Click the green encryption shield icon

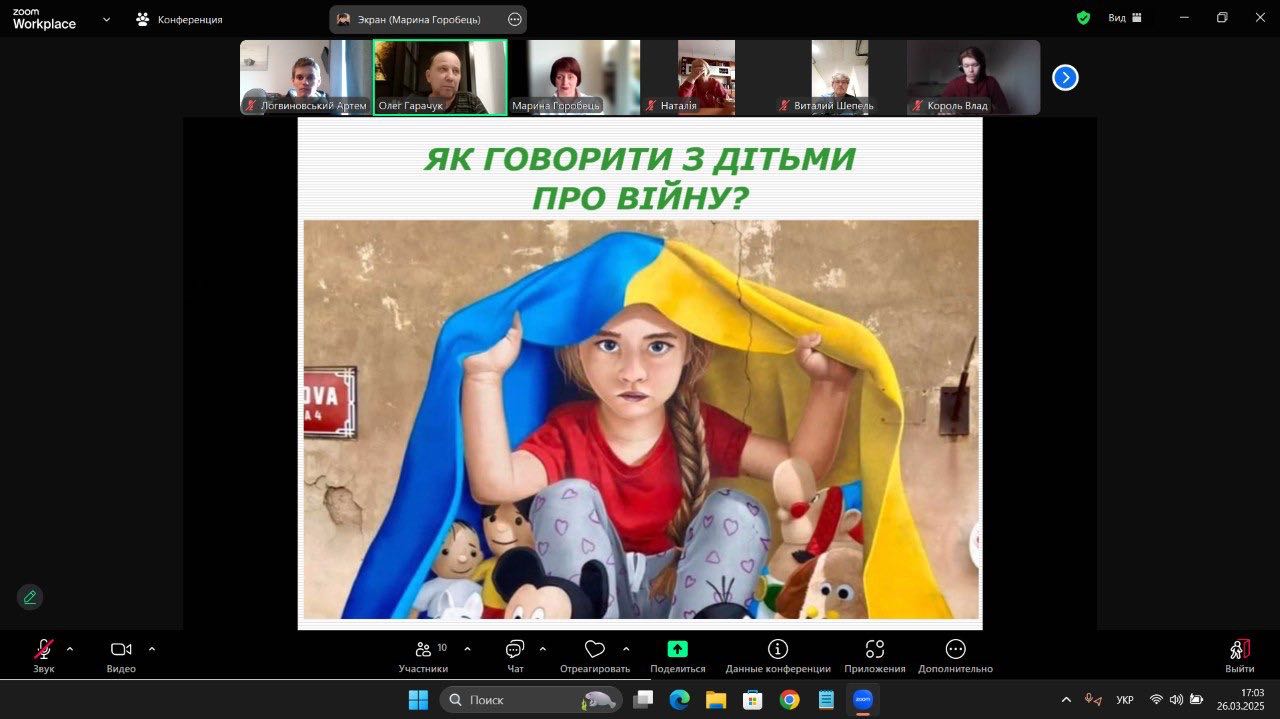[1083, 18]
